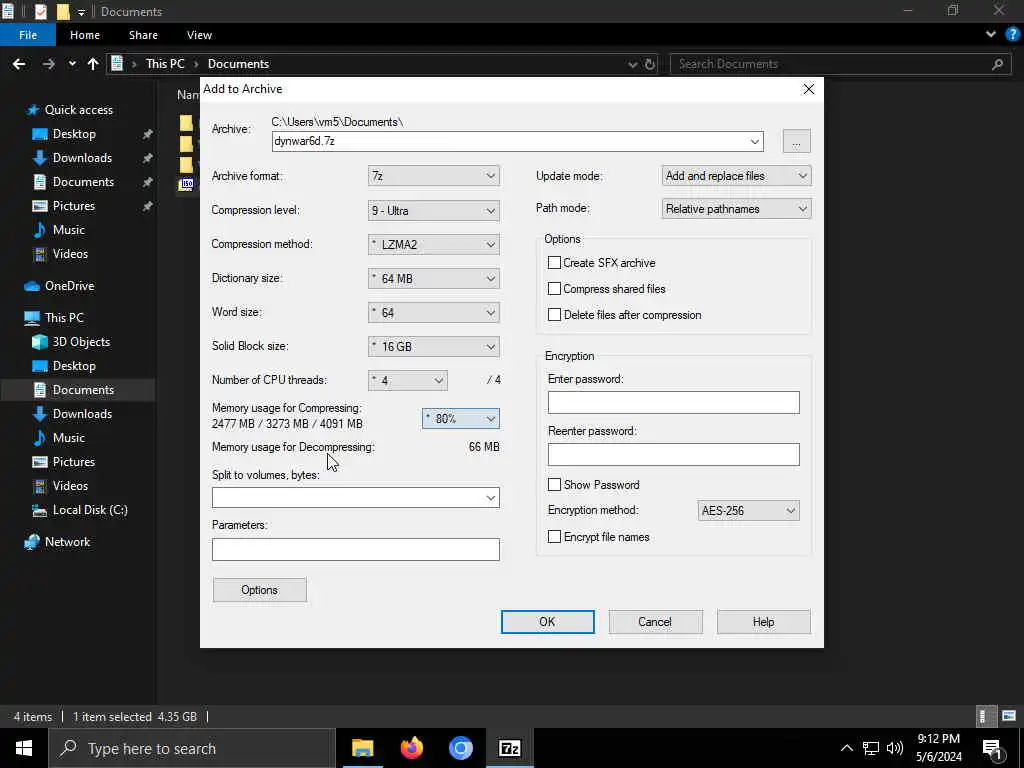Open Music under This PC
This screenshot has width=1024, height=768.
pos(69,438)
